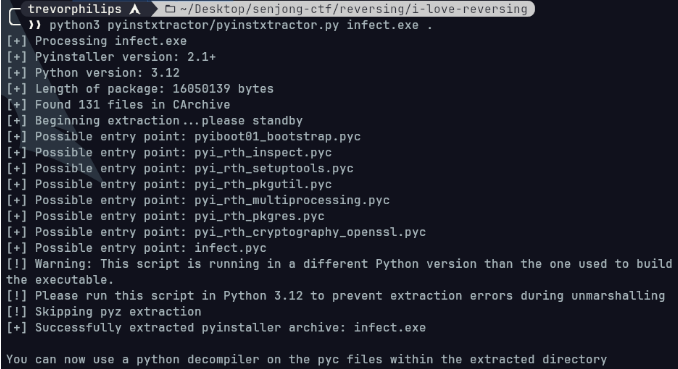Click the 'the executable.' wrapped line

(60, 280)
